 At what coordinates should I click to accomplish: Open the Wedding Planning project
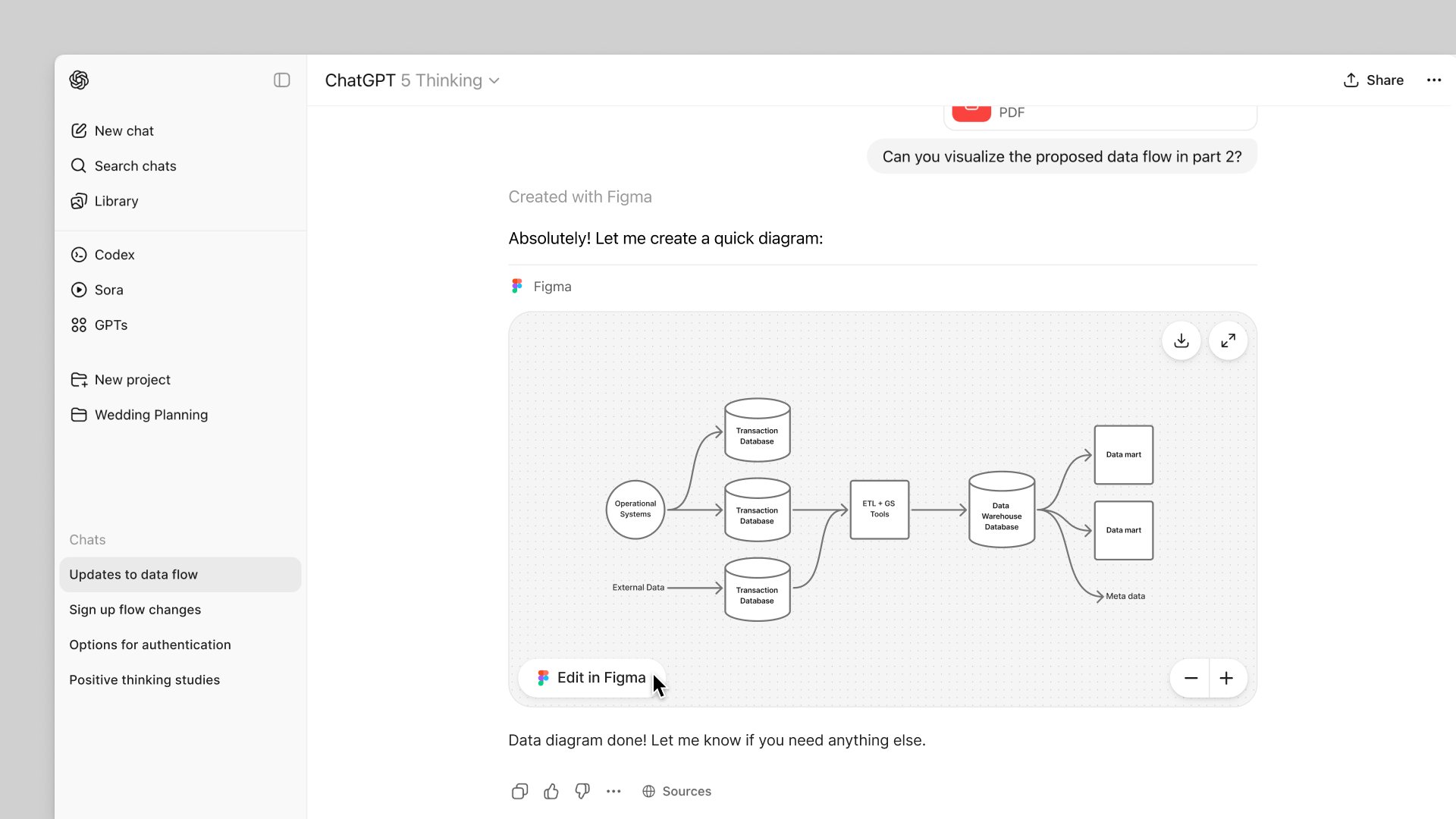coord(151,415)
